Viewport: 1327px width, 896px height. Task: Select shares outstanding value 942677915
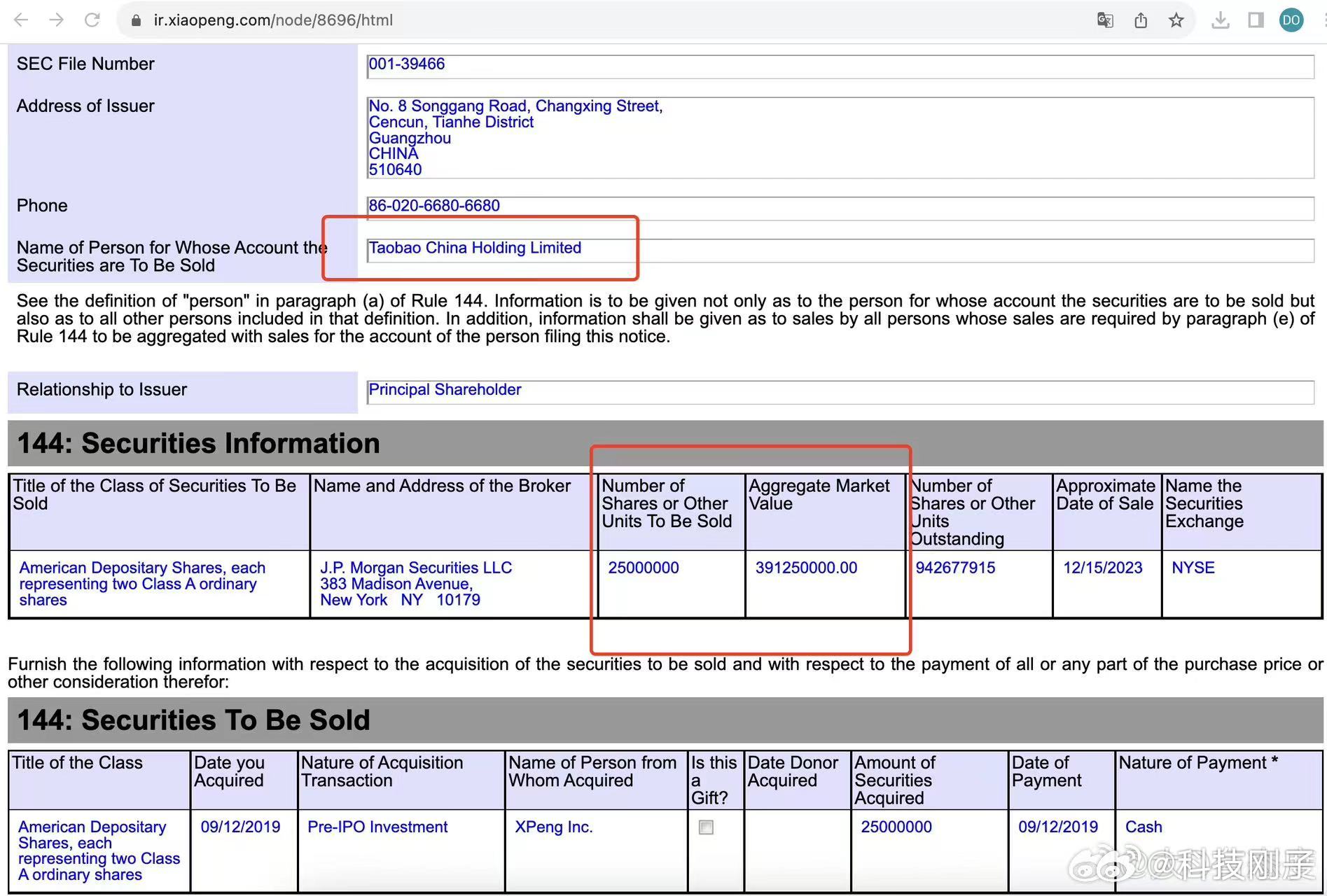955,568
